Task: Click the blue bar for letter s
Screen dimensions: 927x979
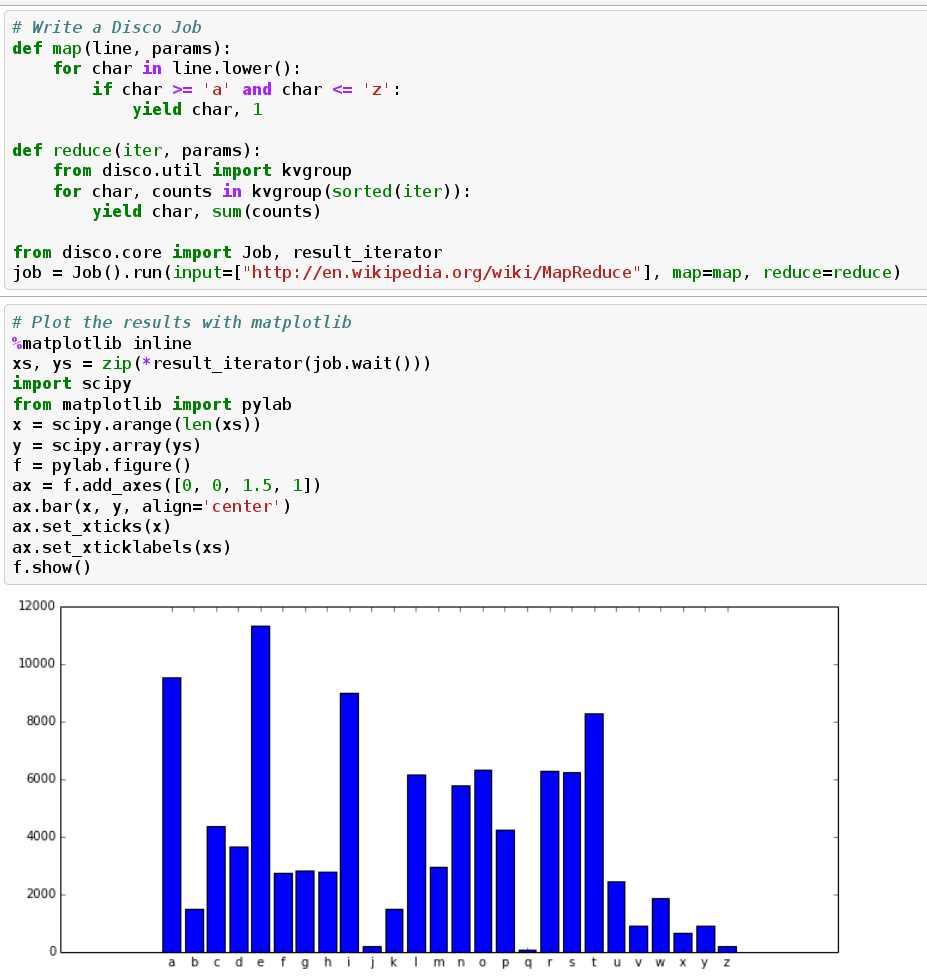Action: 572,862
